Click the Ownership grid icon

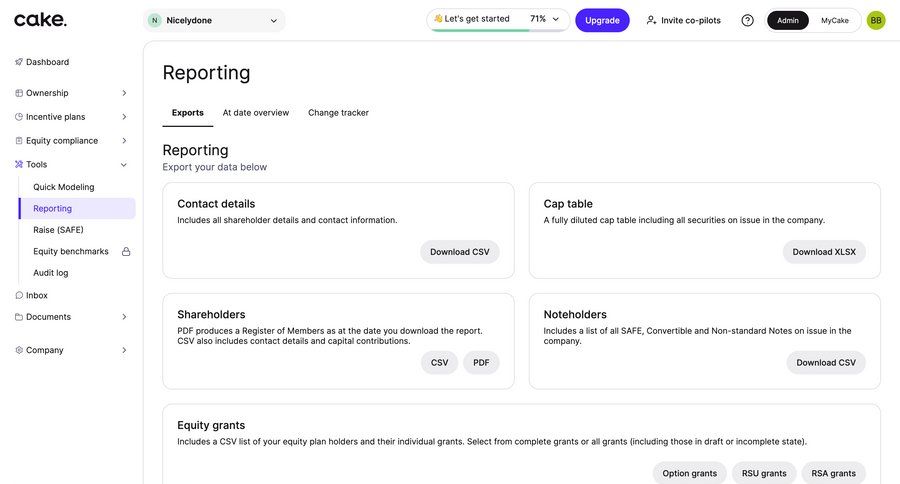(19, 93)
